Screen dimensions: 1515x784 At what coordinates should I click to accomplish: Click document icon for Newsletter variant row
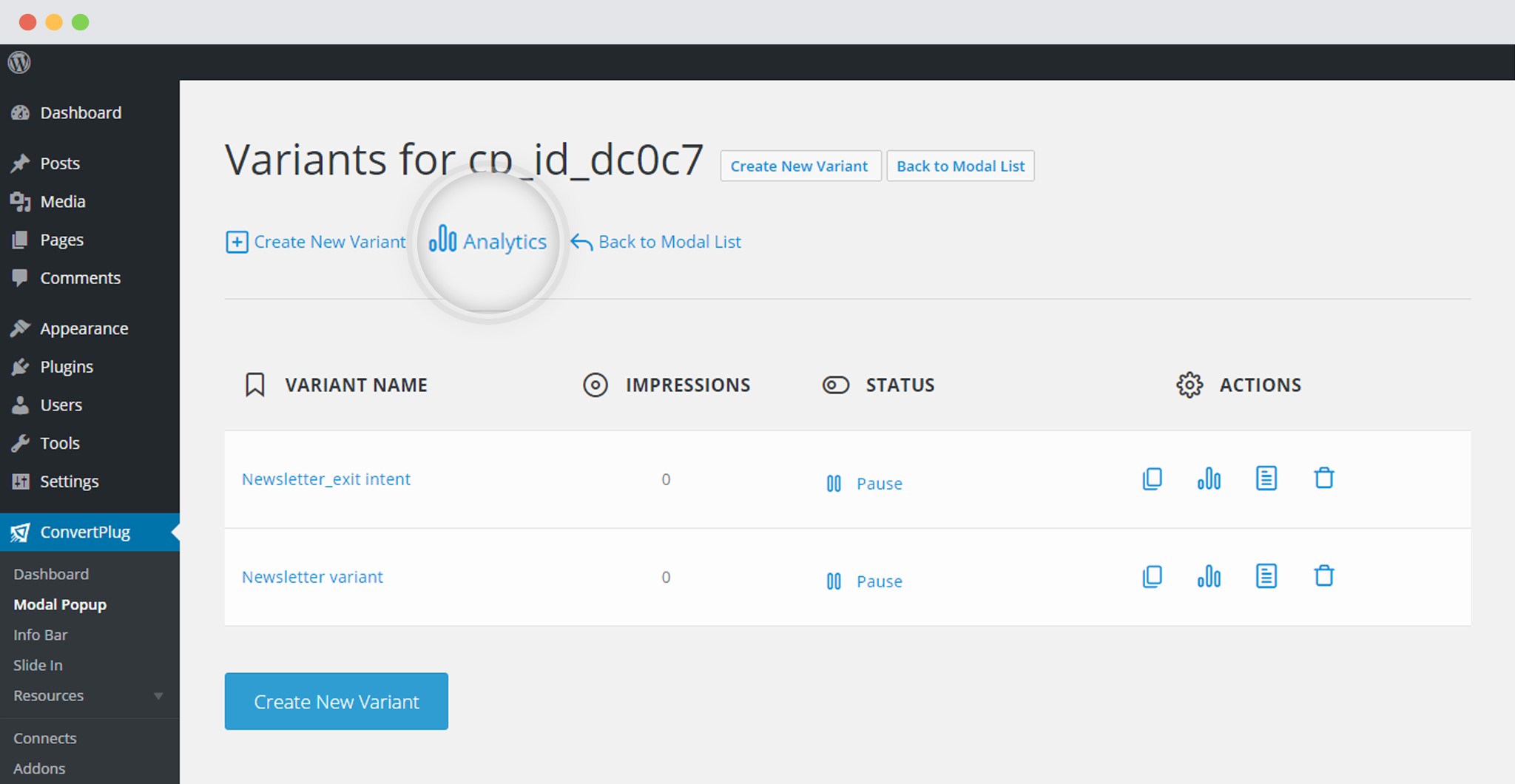[x=1266, y=576]
